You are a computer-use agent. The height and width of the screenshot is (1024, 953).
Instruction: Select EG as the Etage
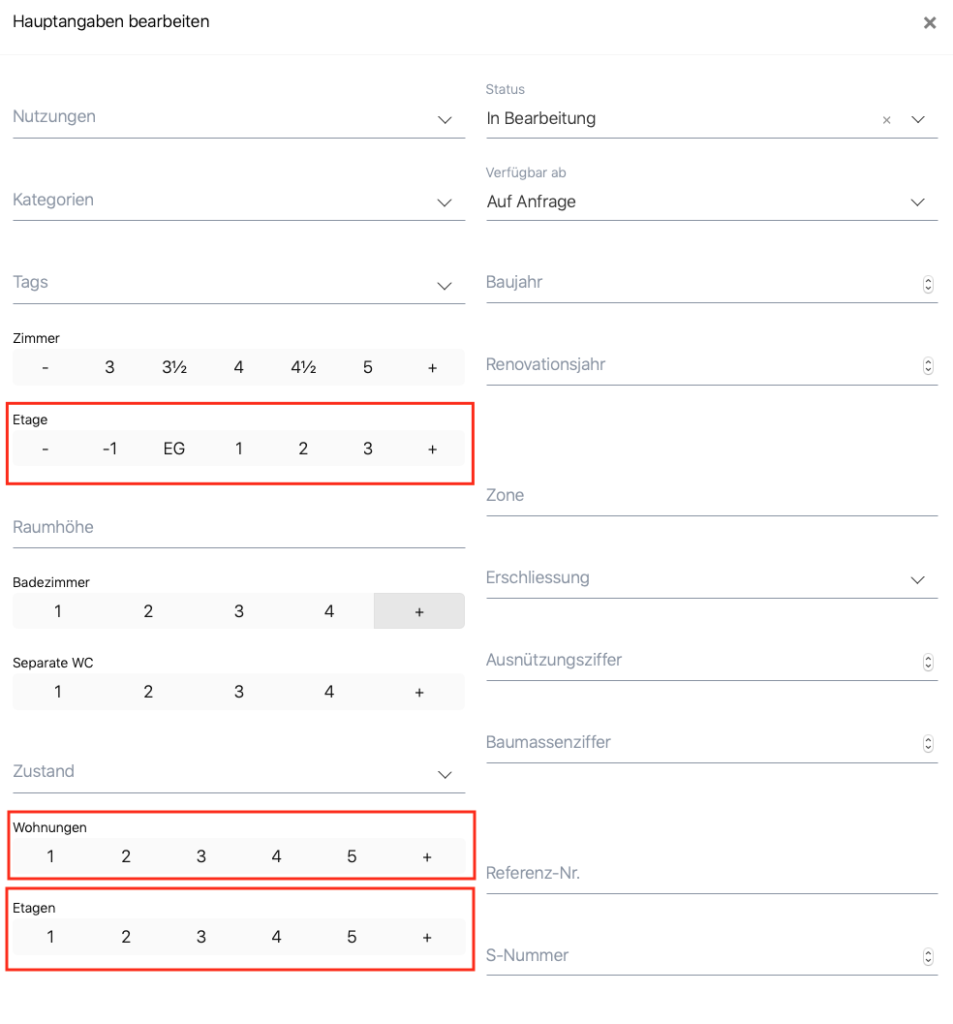pos(174,450)
